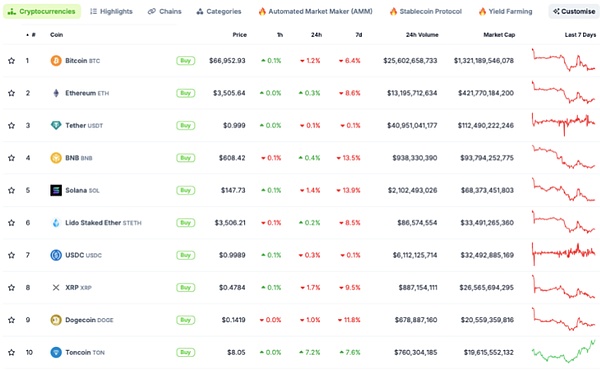Click the Buy button for Ethereum

[x=186, y=93]
